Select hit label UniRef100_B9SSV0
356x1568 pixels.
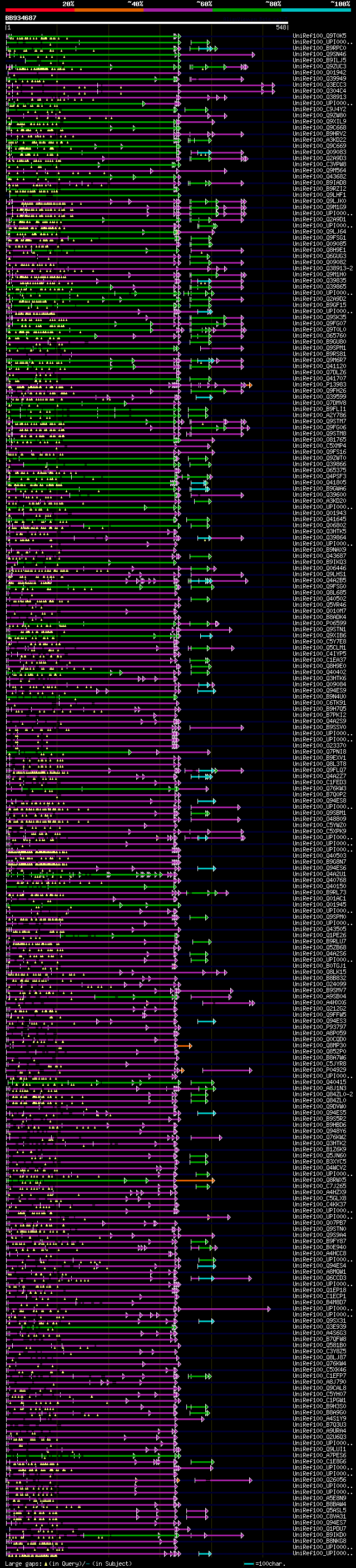click(319, 727)
